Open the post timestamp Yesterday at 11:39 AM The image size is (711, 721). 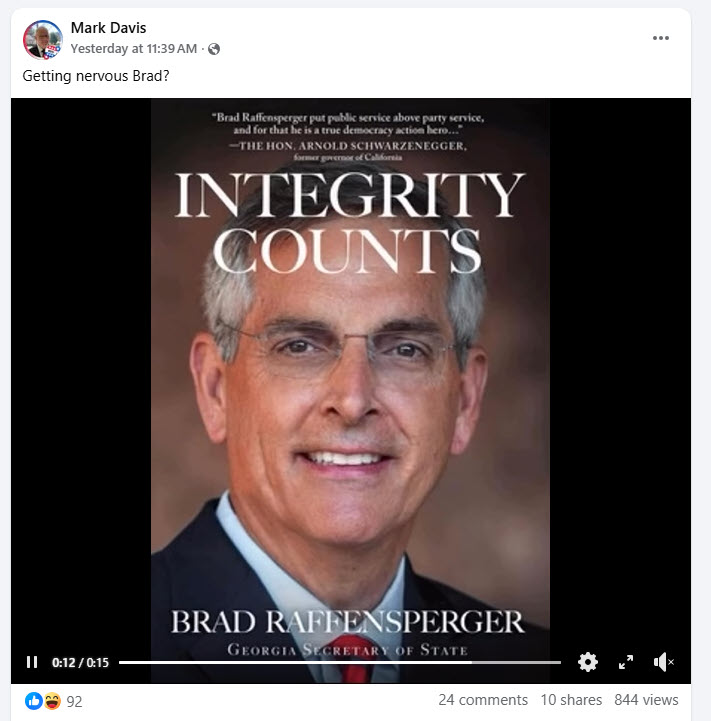click(134, 49)
